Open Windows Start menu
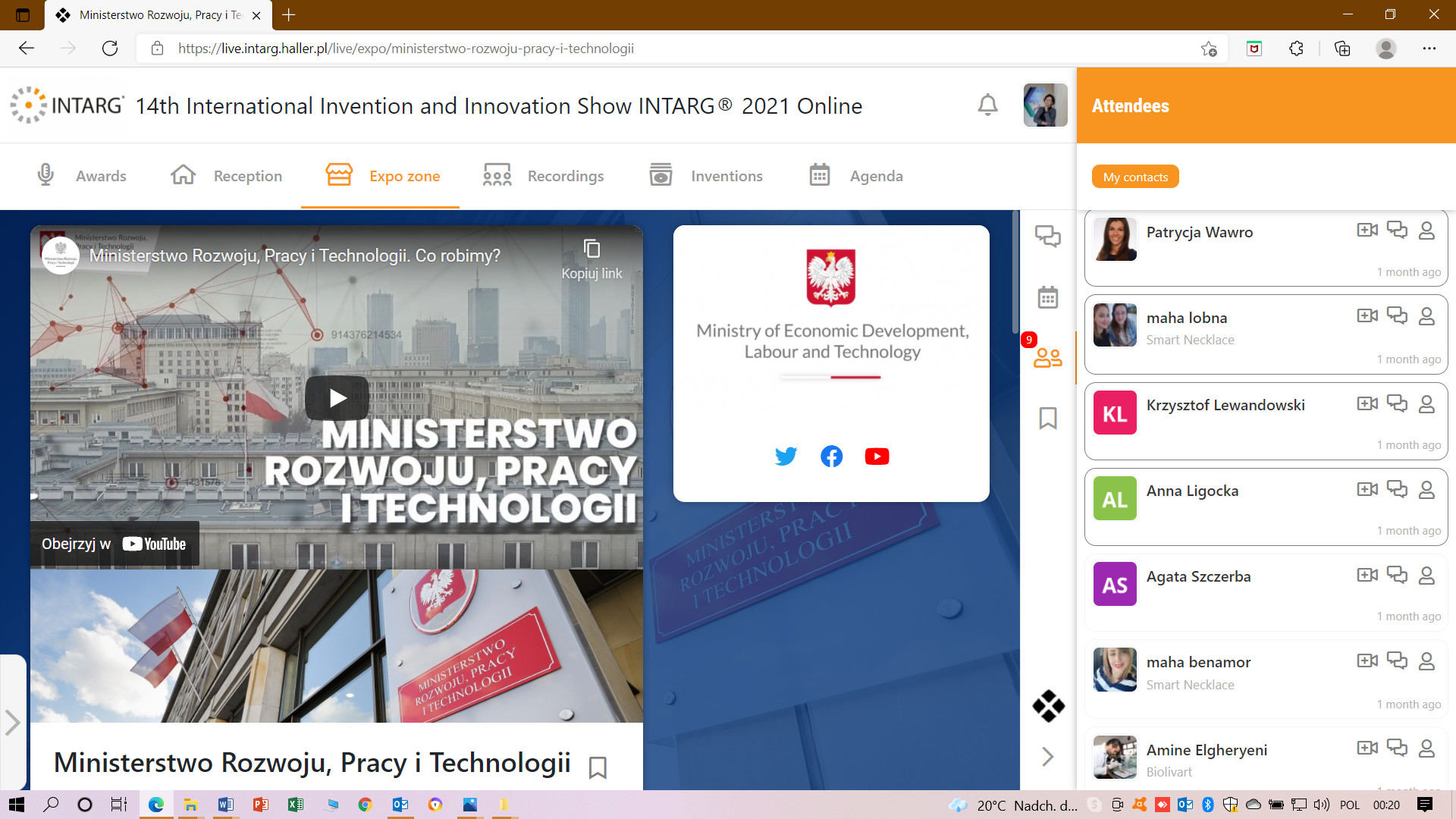Viewport: 1456px width, 819px height. [x=16, y=805]
